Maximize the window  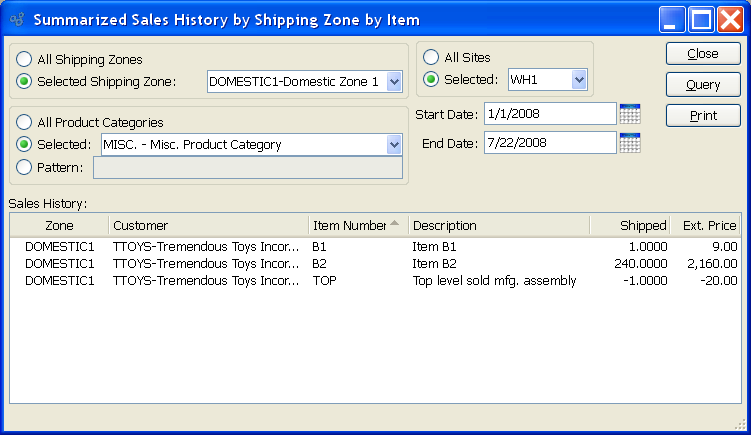701,19
